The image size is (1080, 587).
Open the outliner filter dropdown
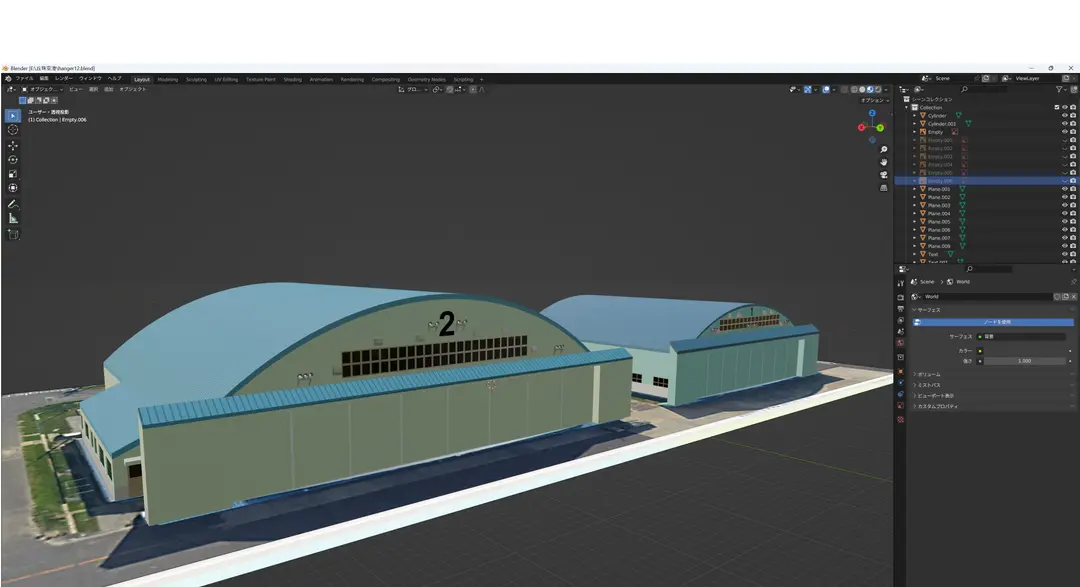(x=1061, y=90)
